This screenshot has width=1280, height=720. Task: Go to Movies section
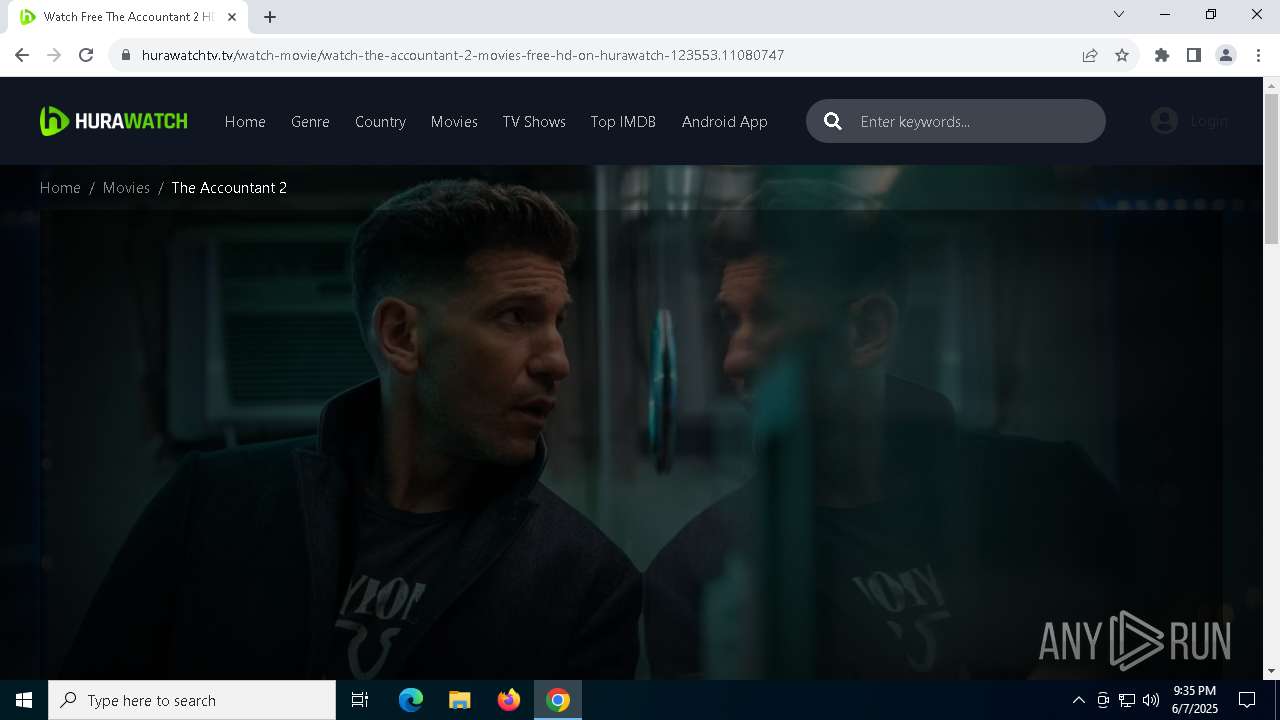pyautogui.click(x=454, y=121)
